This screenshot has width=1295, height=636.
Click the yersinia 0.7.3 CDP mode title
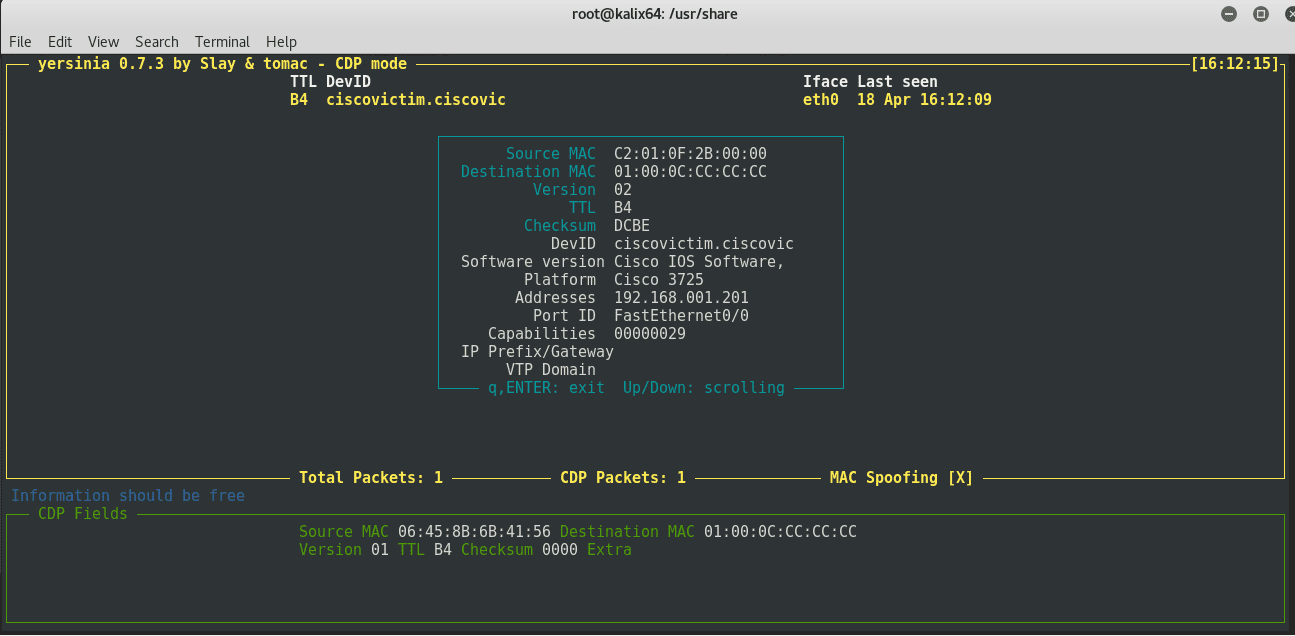pos(222,64)
